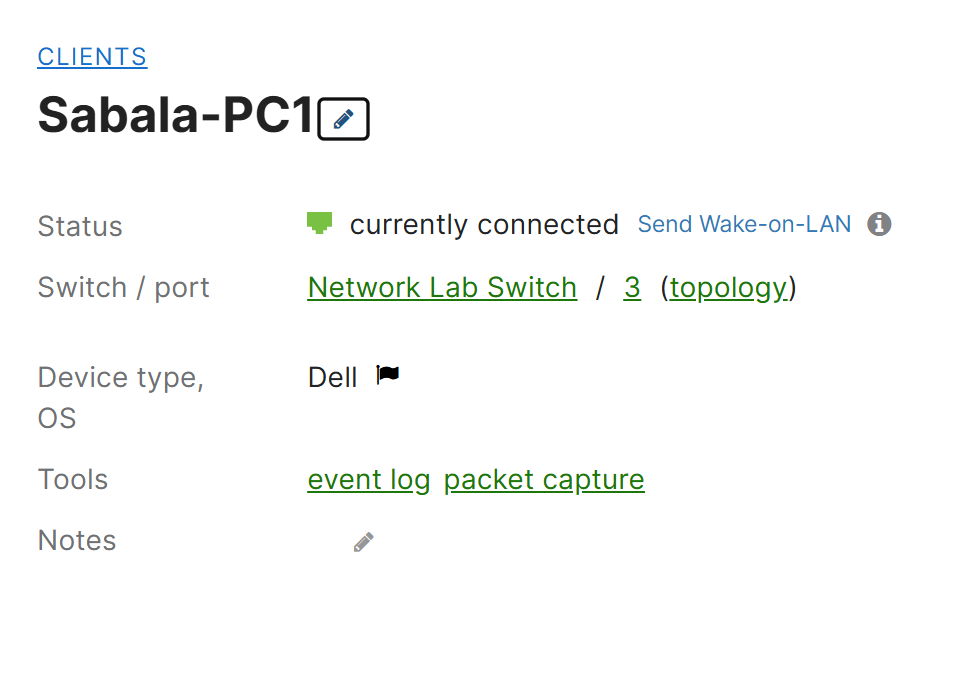Click the Sabala-PC1 client name heading
956x677 pixels.
(x=175, y=115)
